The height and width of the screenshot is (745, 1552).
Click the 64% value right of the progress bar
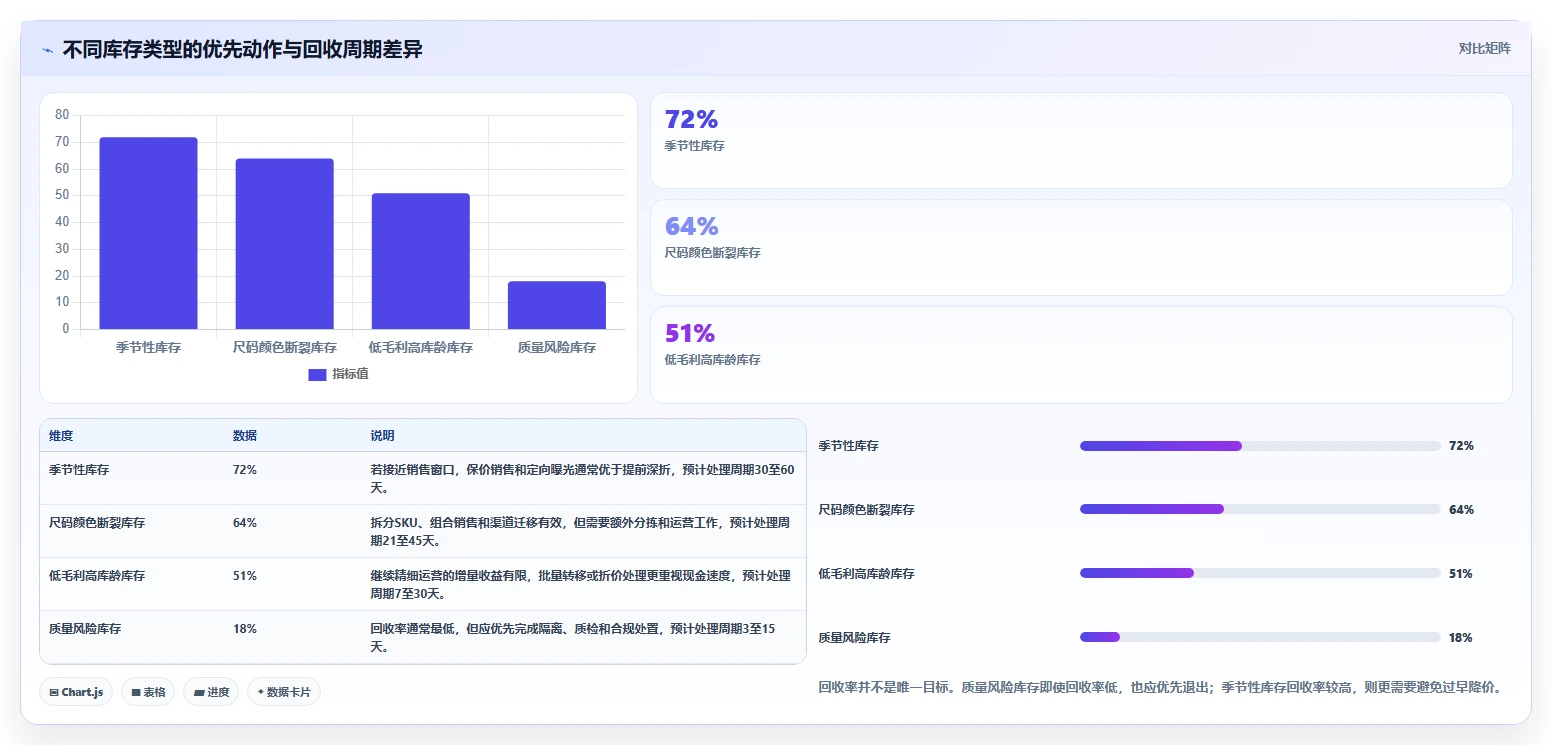[1461, 510]
